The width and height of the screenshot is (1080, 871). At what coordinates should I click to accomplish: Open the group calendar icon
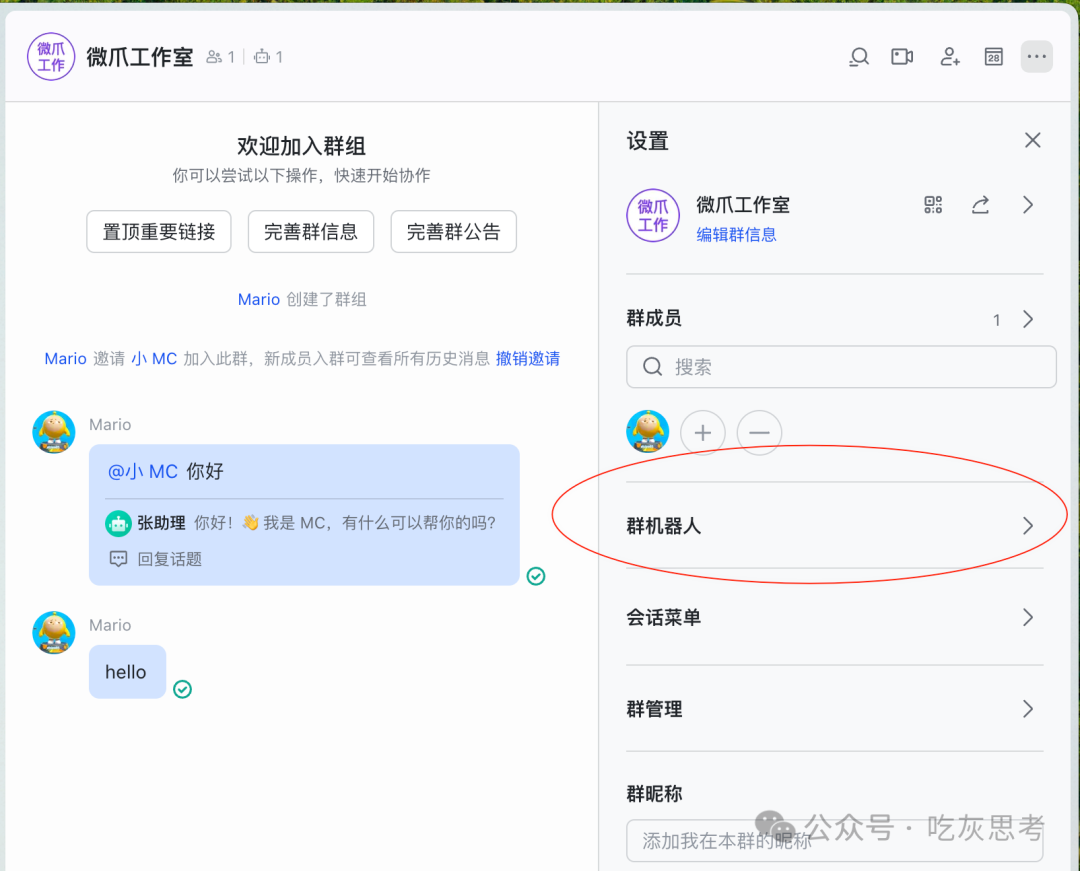pyautogui.click(x=993, y=57)
